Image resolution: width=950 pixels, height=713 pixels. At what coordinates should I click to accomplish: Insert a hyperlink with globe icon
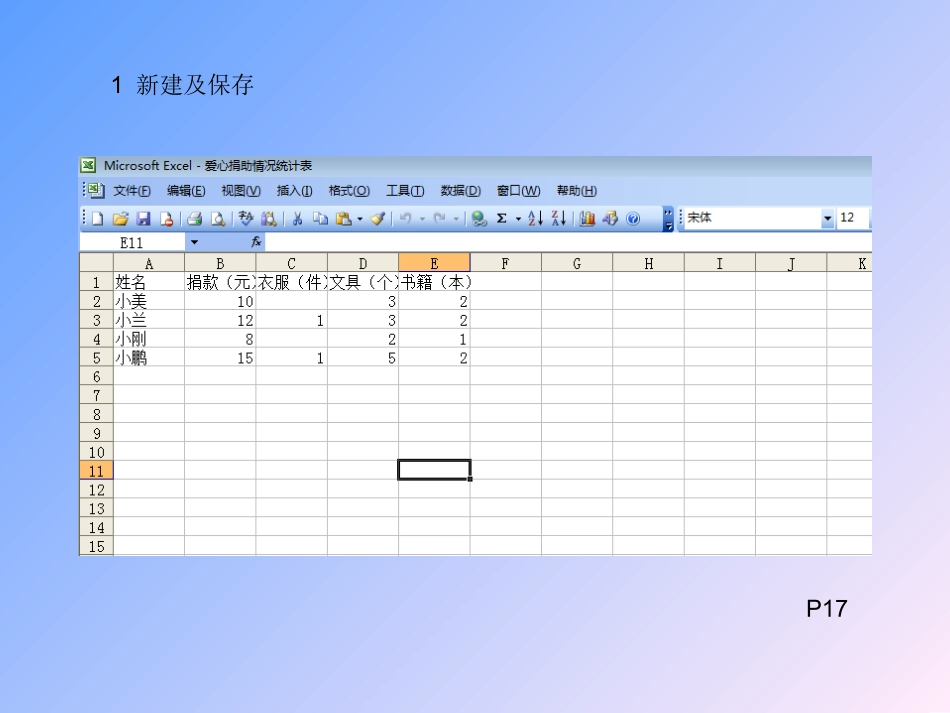coord(479,219)
